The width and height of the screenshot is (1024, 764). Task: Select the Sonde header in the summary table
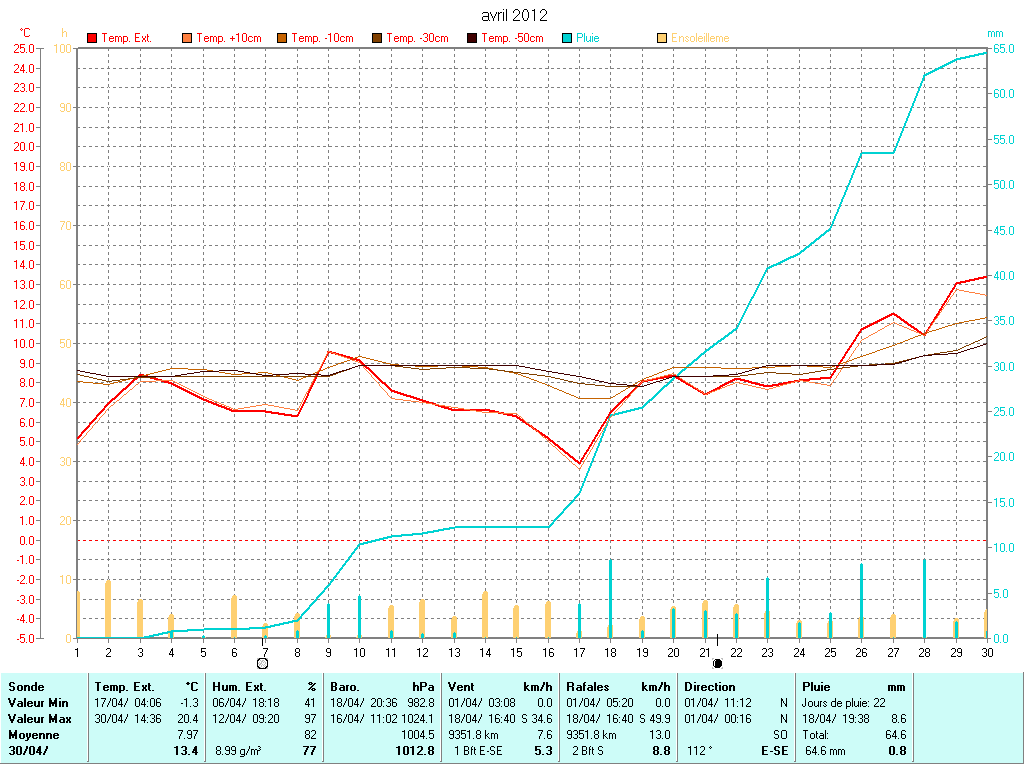click(x=24, y=687)
